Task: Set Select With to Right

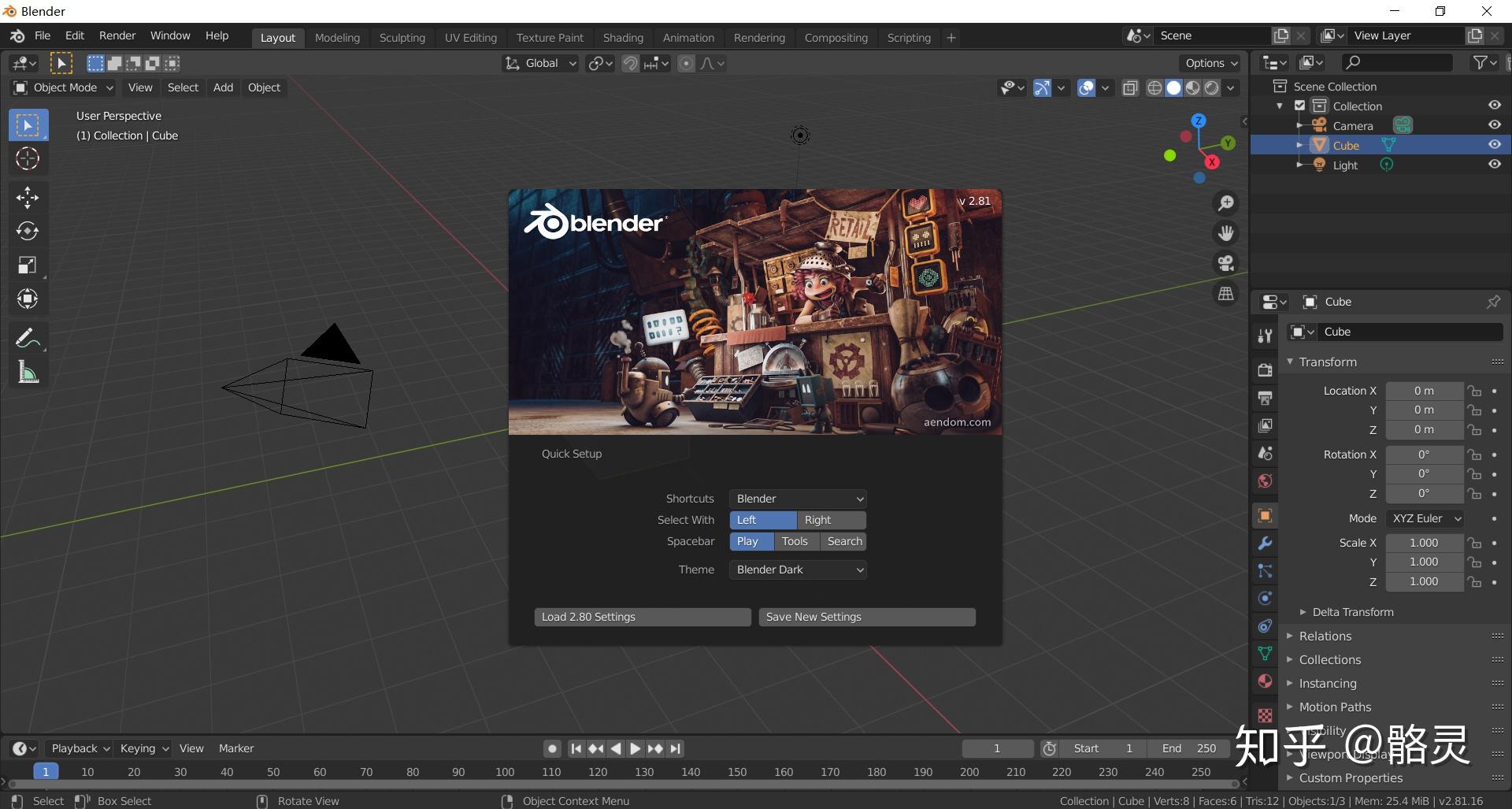Action: [x=832, y=520]
